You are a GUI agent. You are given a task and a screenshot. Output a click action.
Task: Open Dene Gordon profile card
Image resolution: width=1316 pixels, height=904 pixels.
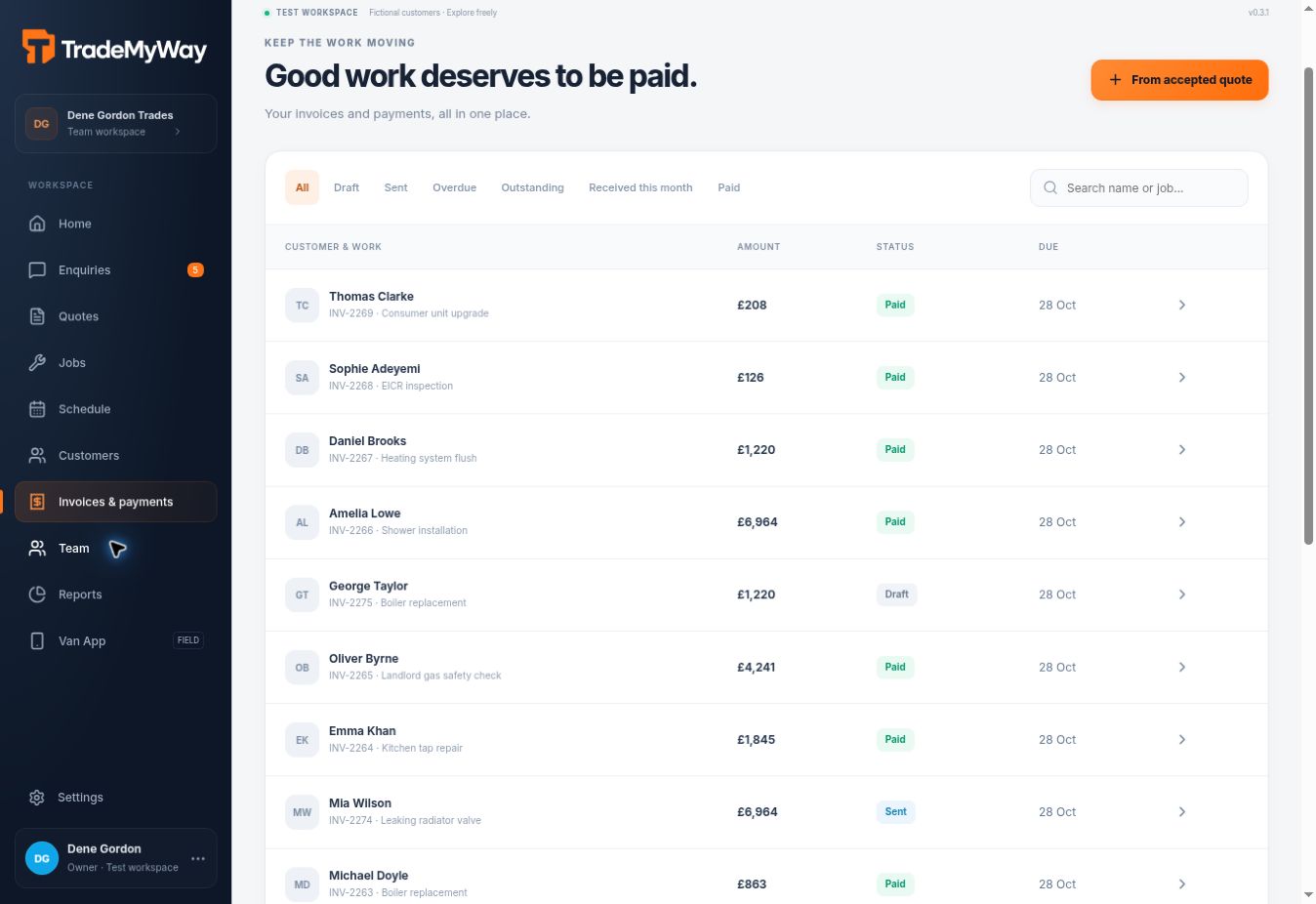coord(115,858)
